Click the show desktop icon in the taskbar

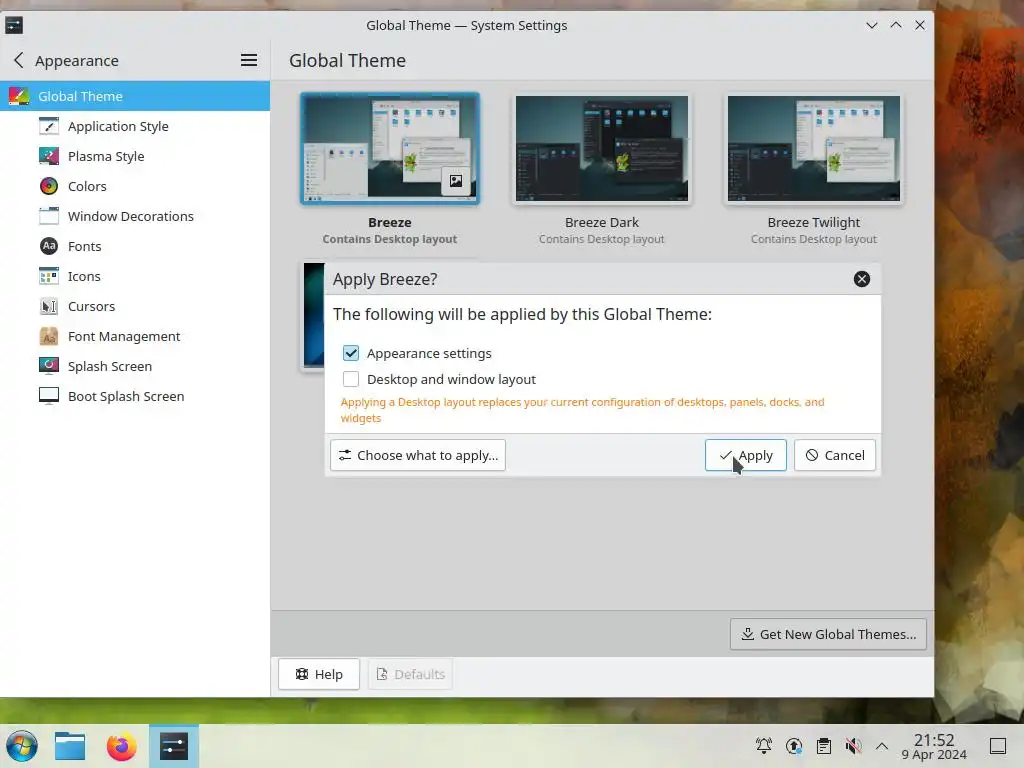tap(998, 746)
